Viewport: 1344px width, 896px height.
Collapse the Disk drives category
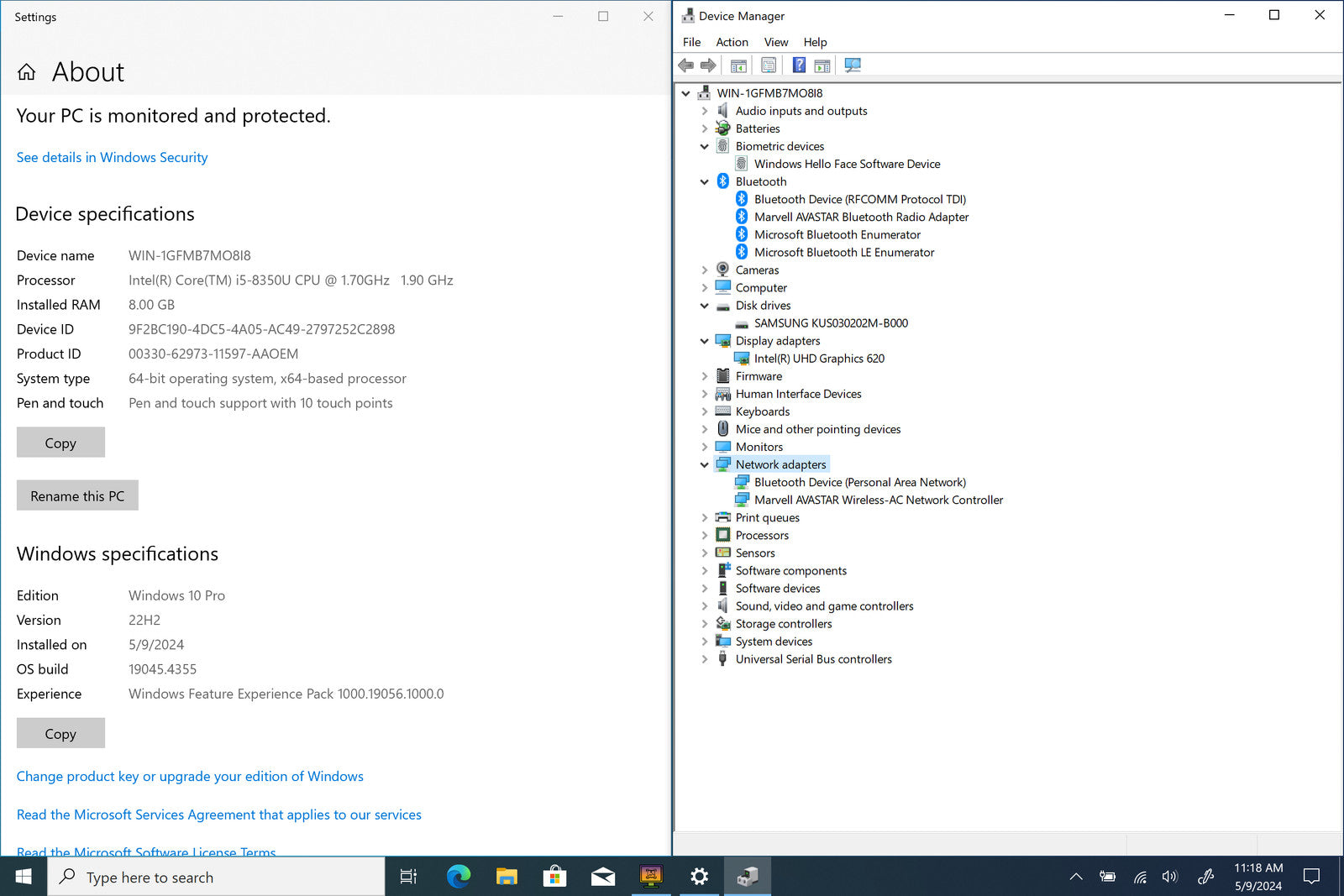click(705, 306)
